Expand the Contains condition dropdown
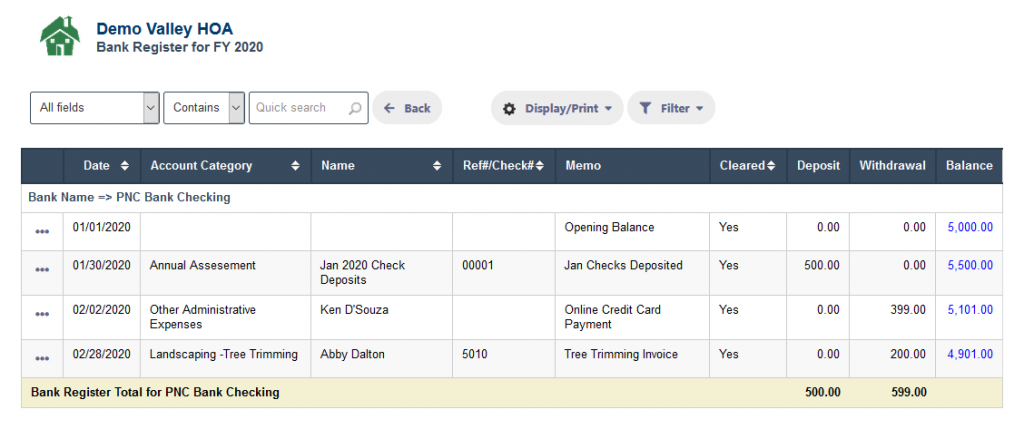The width and height of the screenshot is (1024, 429). (x=204, y=108)
